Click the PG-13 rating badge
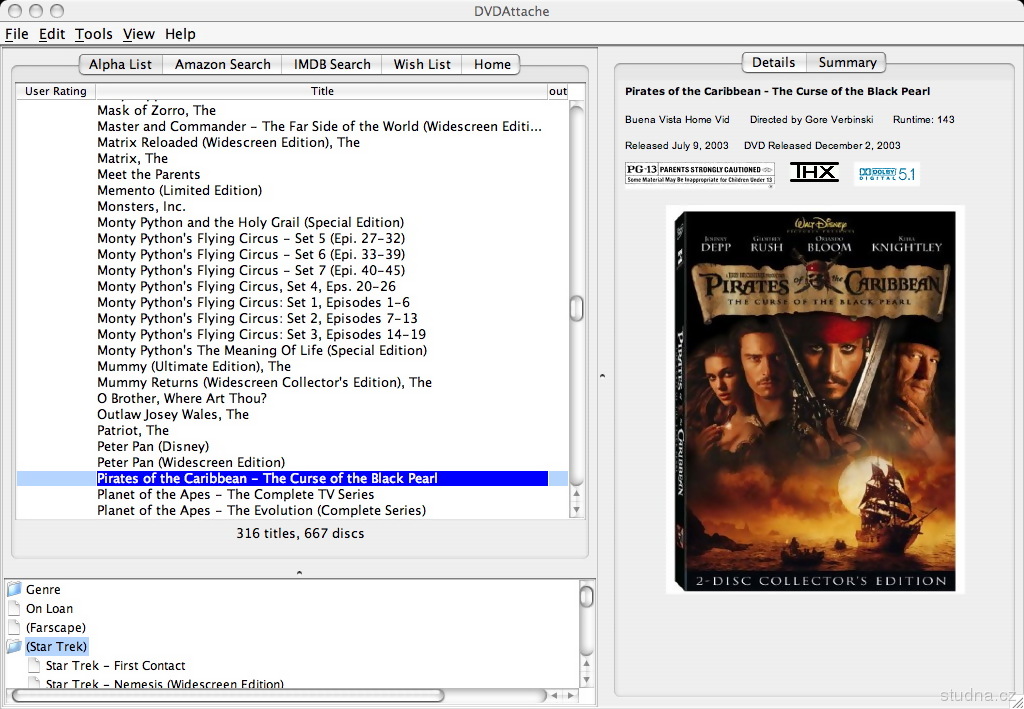The width and height of the screenshot is (1024, 709). pyautogui.click(x=699, y=174)
